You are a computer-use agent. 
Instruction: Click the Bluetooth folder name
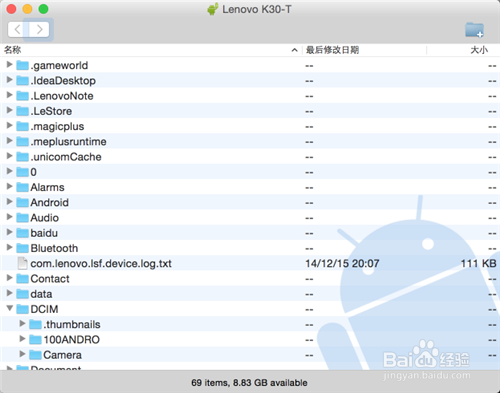click(54, 248)
